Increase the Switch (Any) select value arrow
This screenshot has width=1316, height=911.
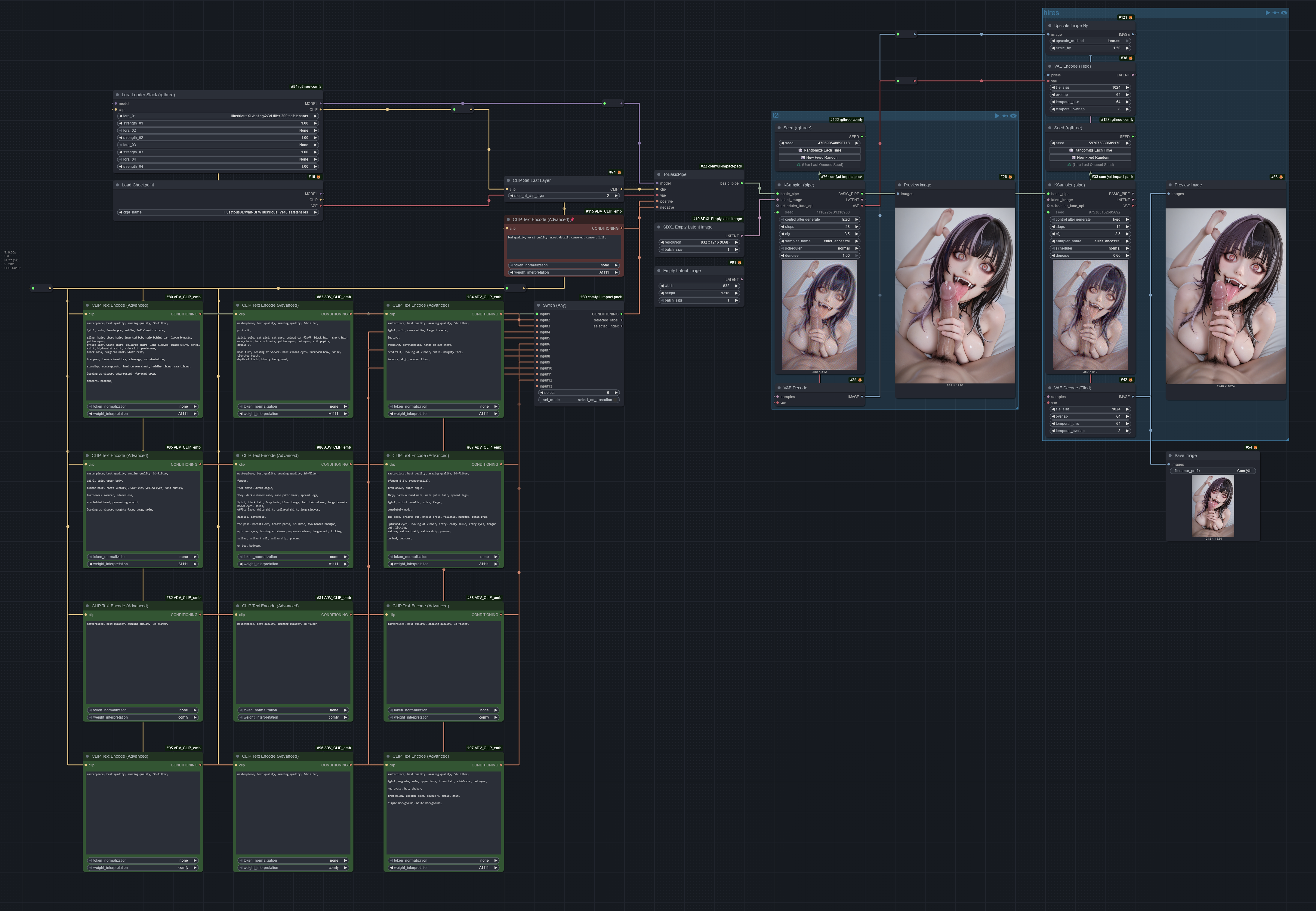coord(616,393)
